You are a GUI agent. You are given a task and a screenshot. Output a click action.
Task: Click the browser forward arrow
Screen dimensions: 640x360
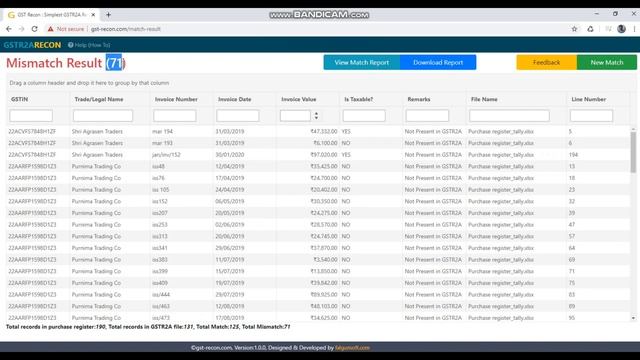coord(22,29)
